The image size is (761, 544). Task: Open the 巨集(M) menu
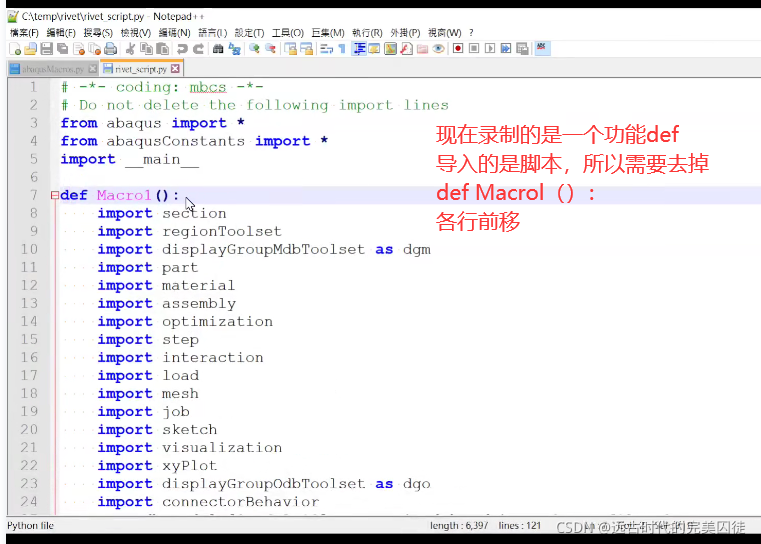coord(328,33)
